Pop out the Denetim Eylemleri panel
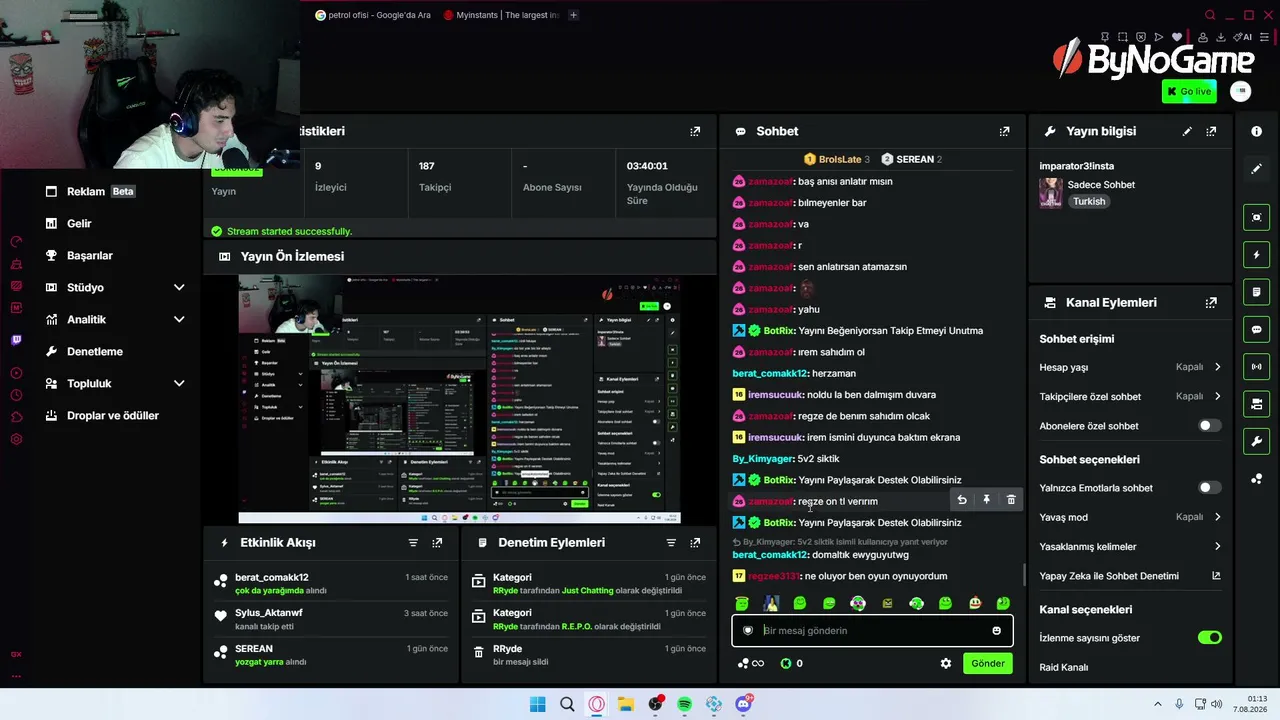The height and width of the screenshot is (720, 1280). click(x=695, y=542)
